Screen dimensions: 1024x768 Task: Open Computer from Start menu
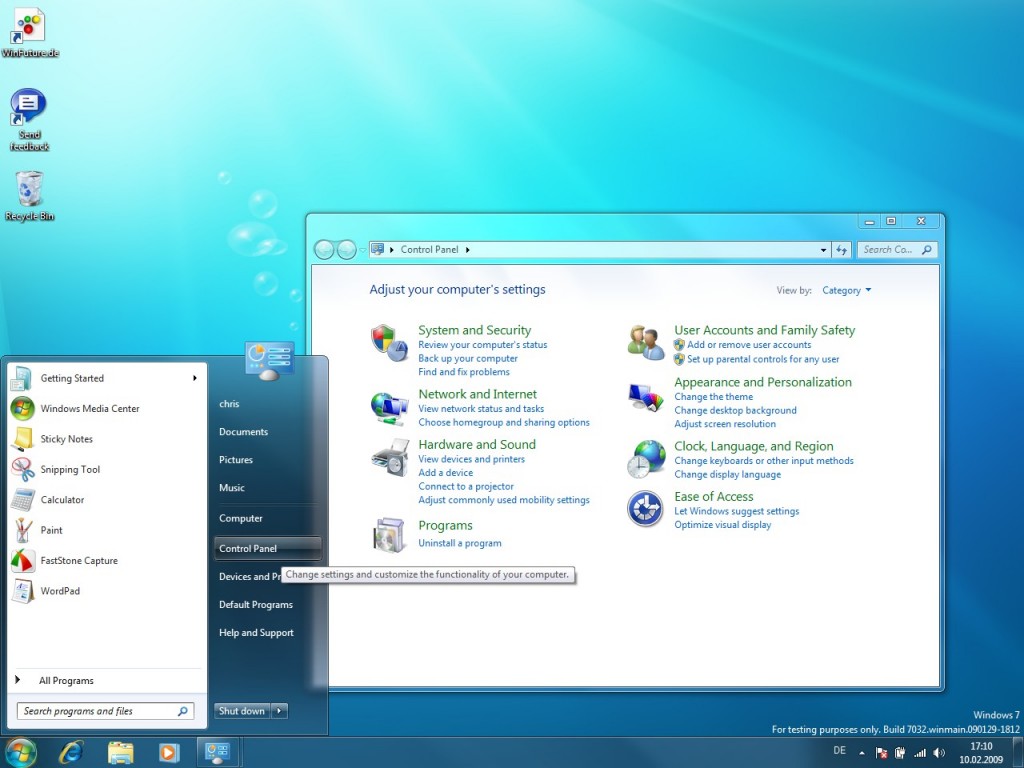[240, 519]
